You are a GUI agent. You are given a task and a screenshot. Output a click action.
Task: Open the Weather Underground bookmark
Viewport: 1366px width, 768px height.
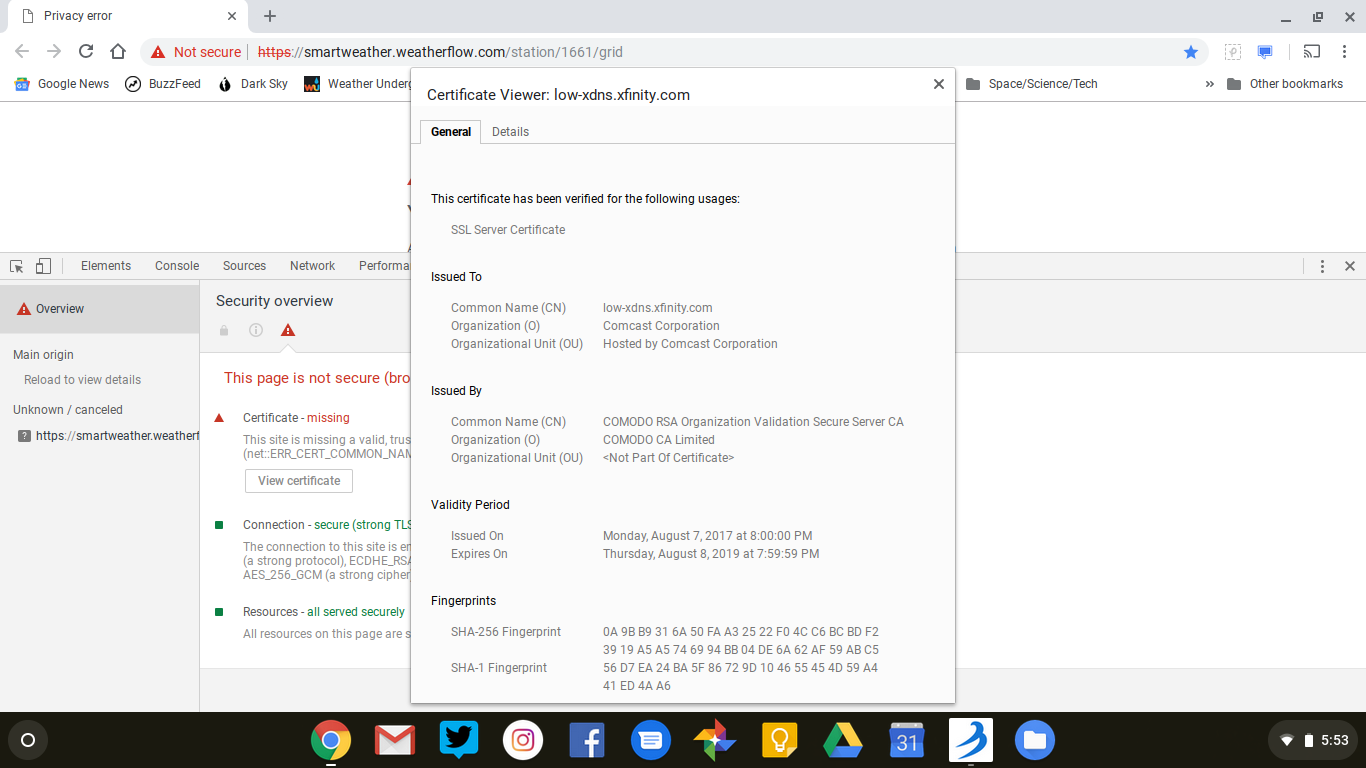pyautogui.click(x=358, y=84)
